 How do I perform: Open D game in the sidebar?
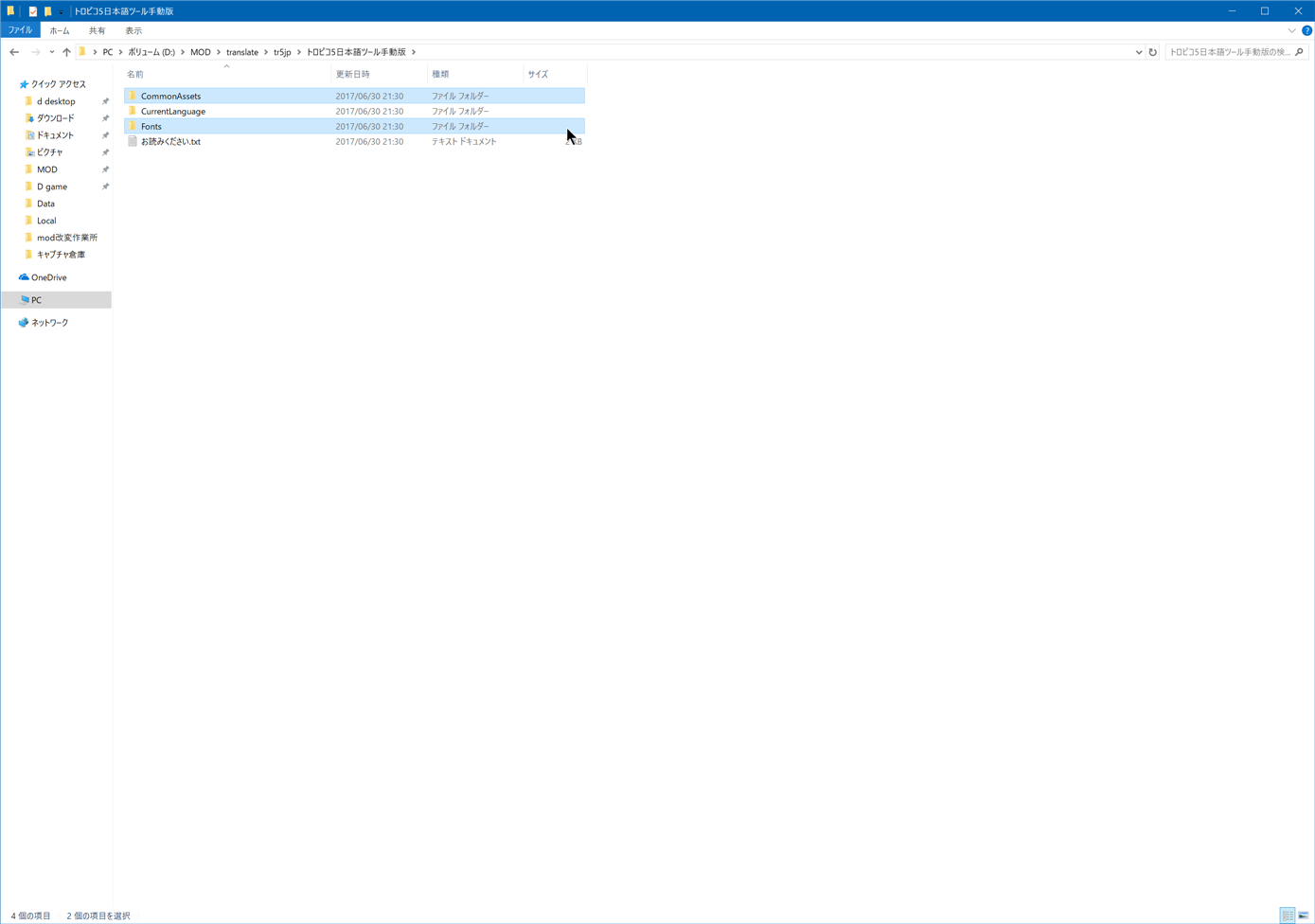click(52, 187)
